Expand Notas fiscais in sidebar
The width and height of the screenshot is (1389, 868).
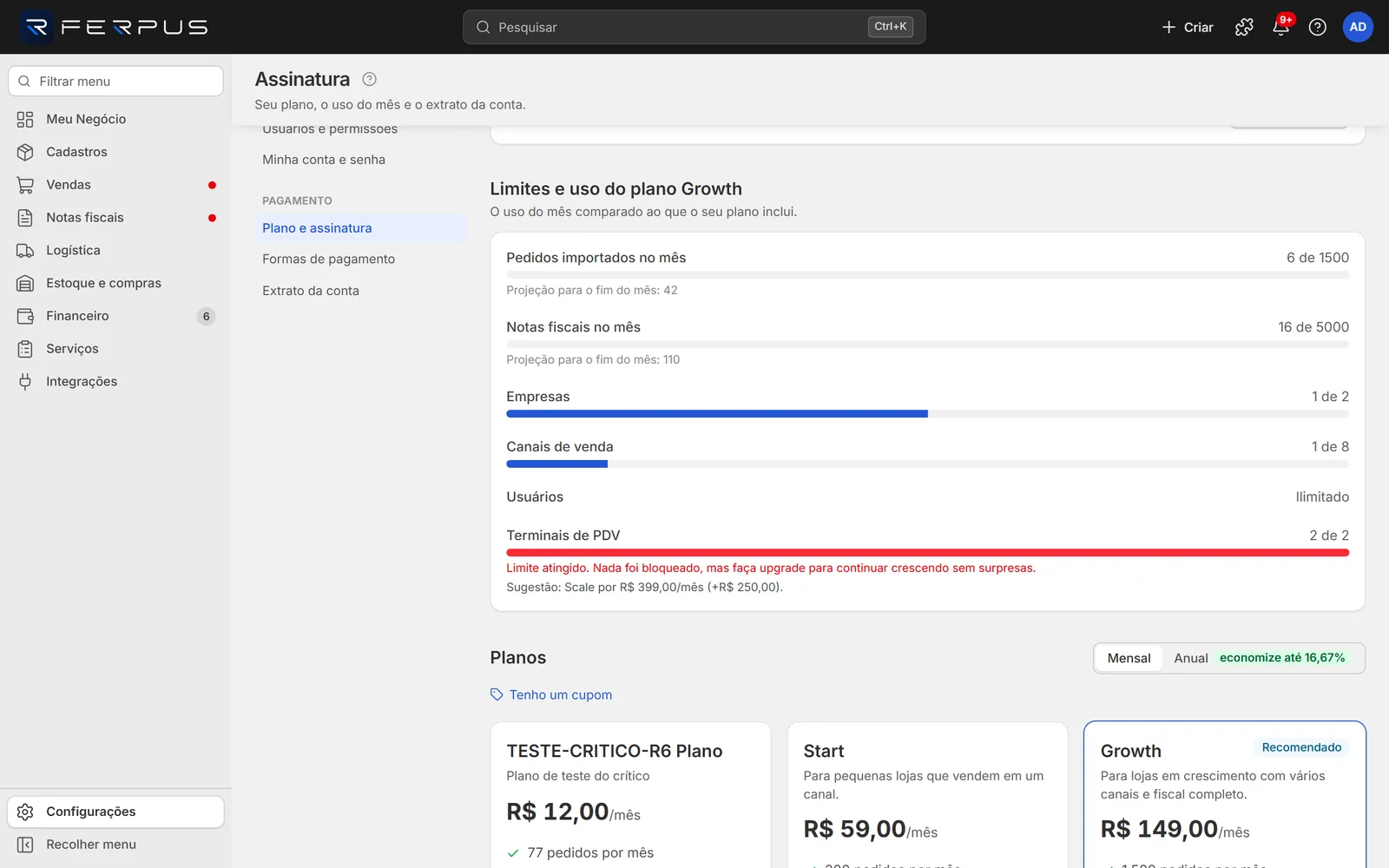pyautogui.click(x=115, y=218)
